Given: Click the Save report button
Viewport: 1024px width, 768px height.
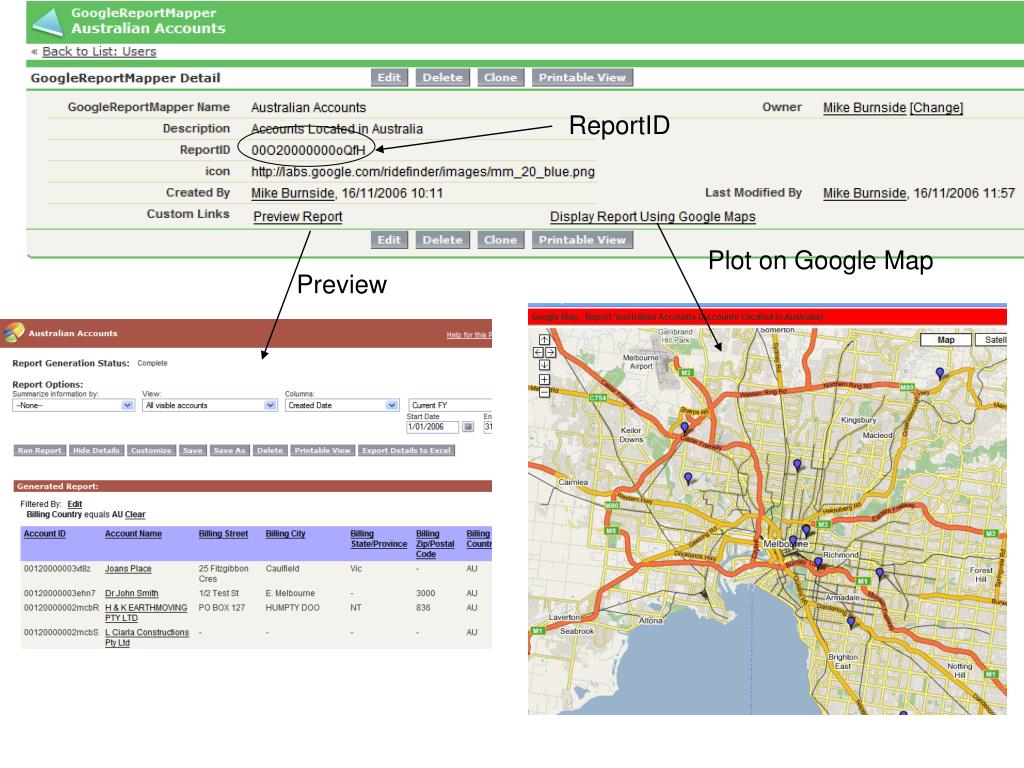Looking at the screenshot, I should click(x=193, y=451).
